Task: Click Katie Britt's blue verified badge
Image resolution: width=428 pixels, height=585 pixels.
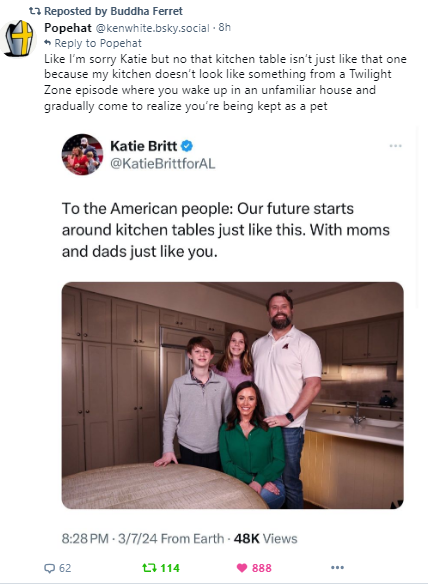Action: pyautogui.click(x=187, y=146)
